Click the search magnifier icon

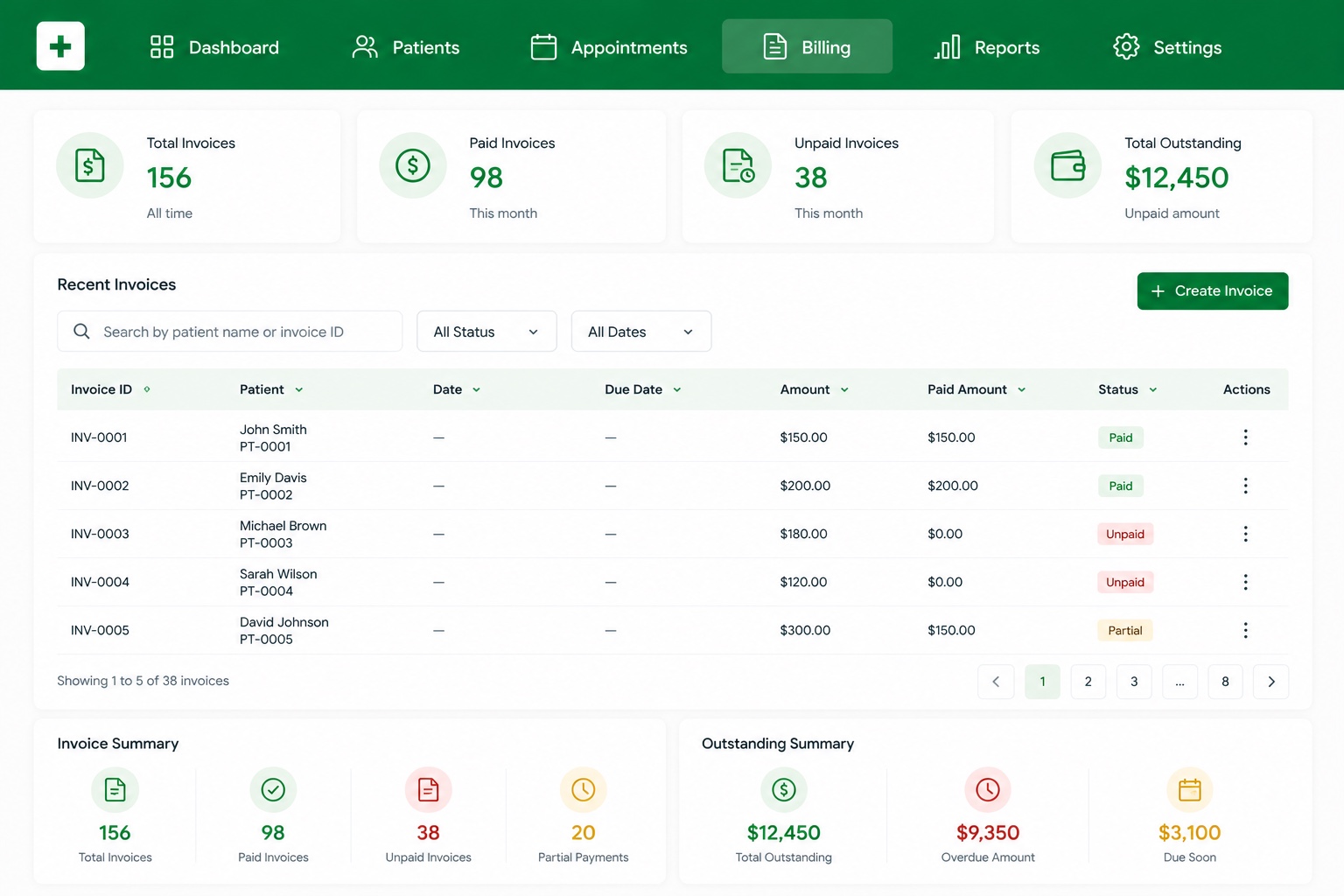coord(81,332)
